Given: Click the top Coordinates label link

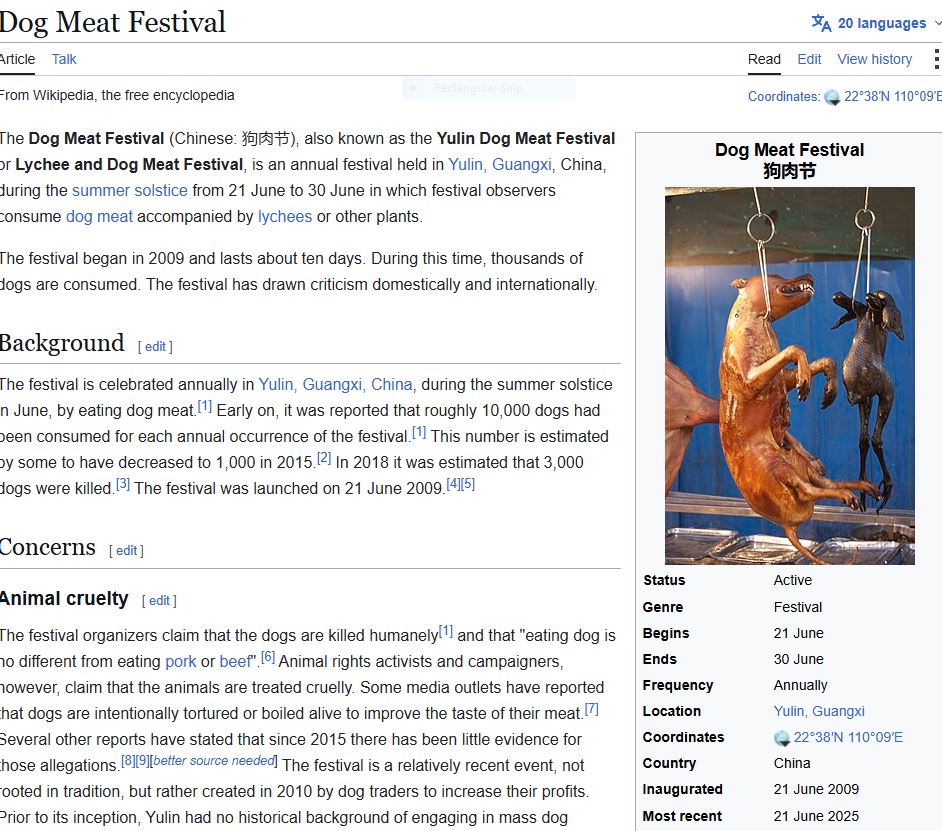Looking at the screenshot, I should (784, 96).
